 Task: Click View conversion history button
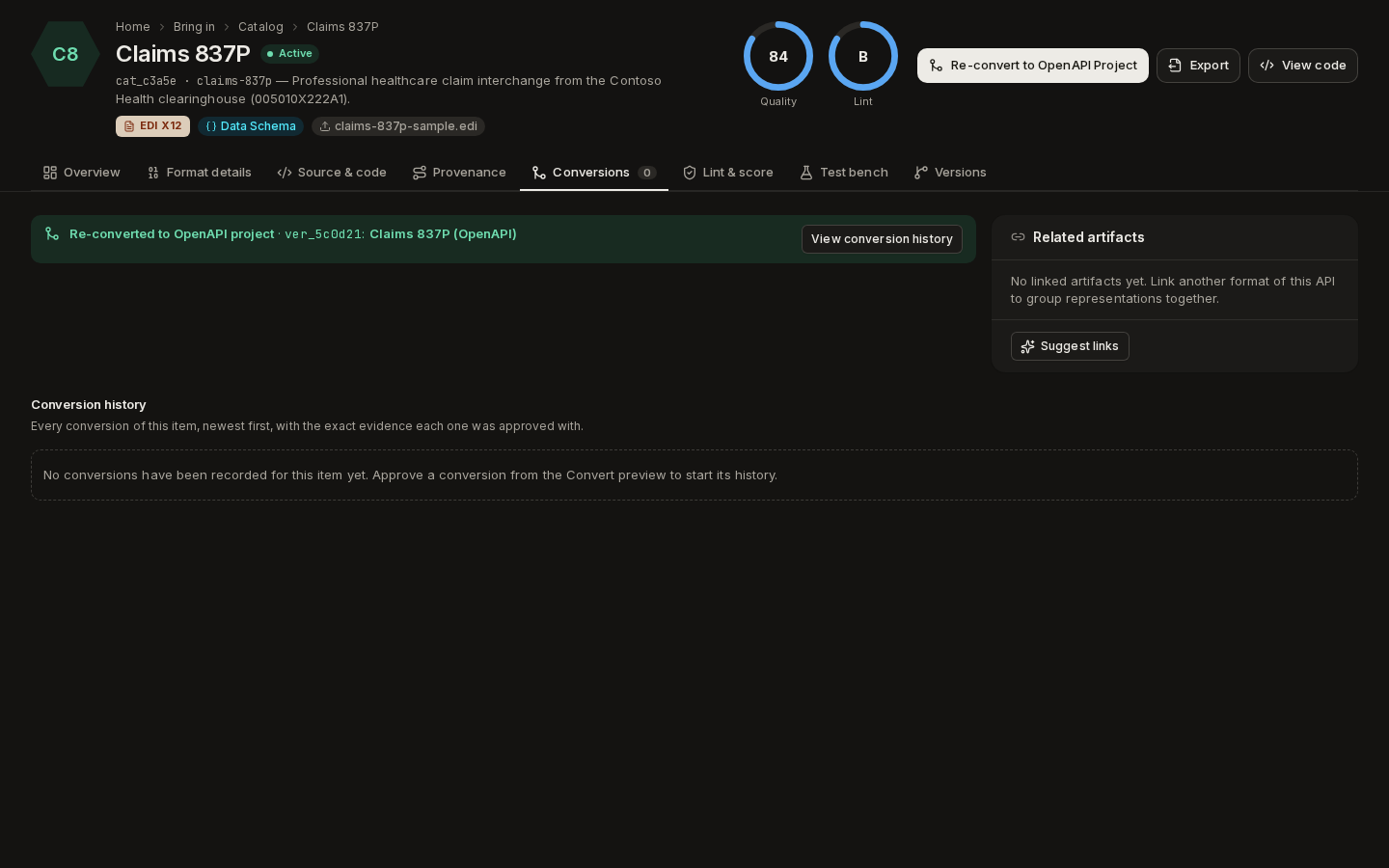pos(882,239)
